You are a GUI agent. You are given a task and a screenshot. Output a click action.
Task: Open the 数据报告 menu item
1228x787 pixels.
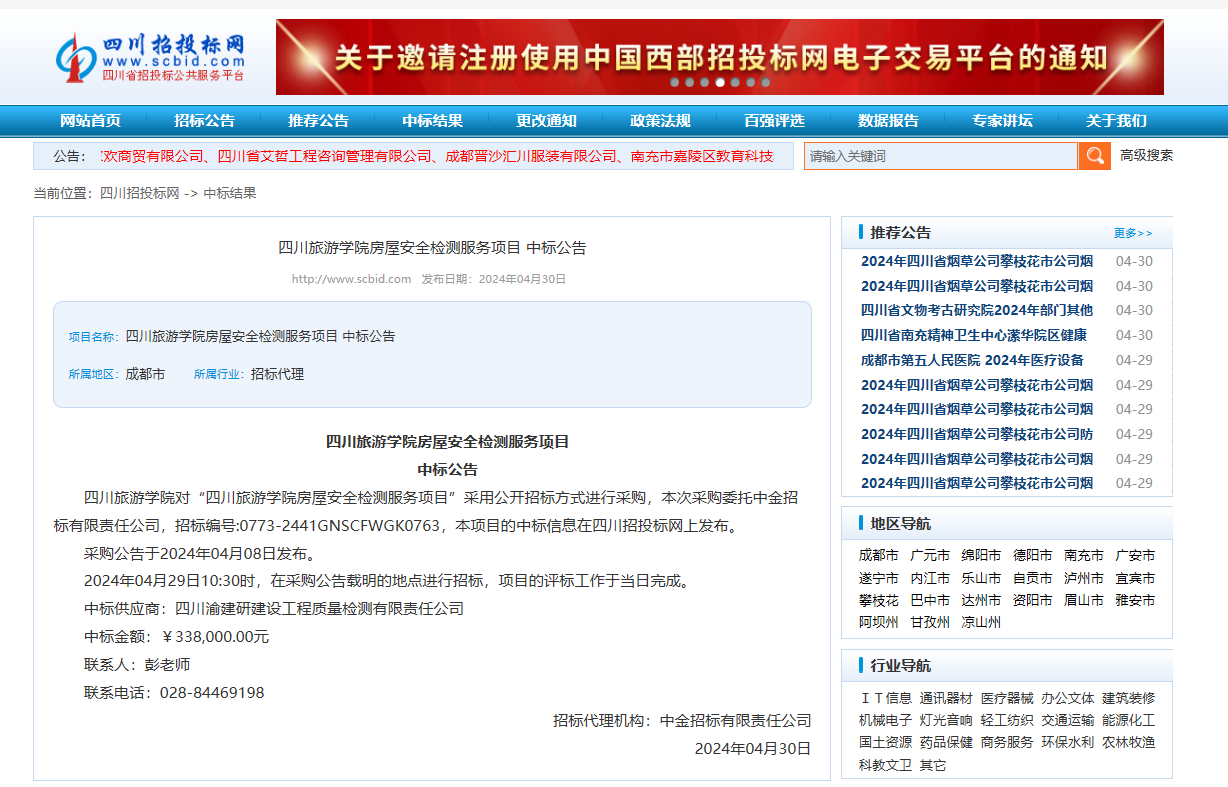tap(888, 121)
